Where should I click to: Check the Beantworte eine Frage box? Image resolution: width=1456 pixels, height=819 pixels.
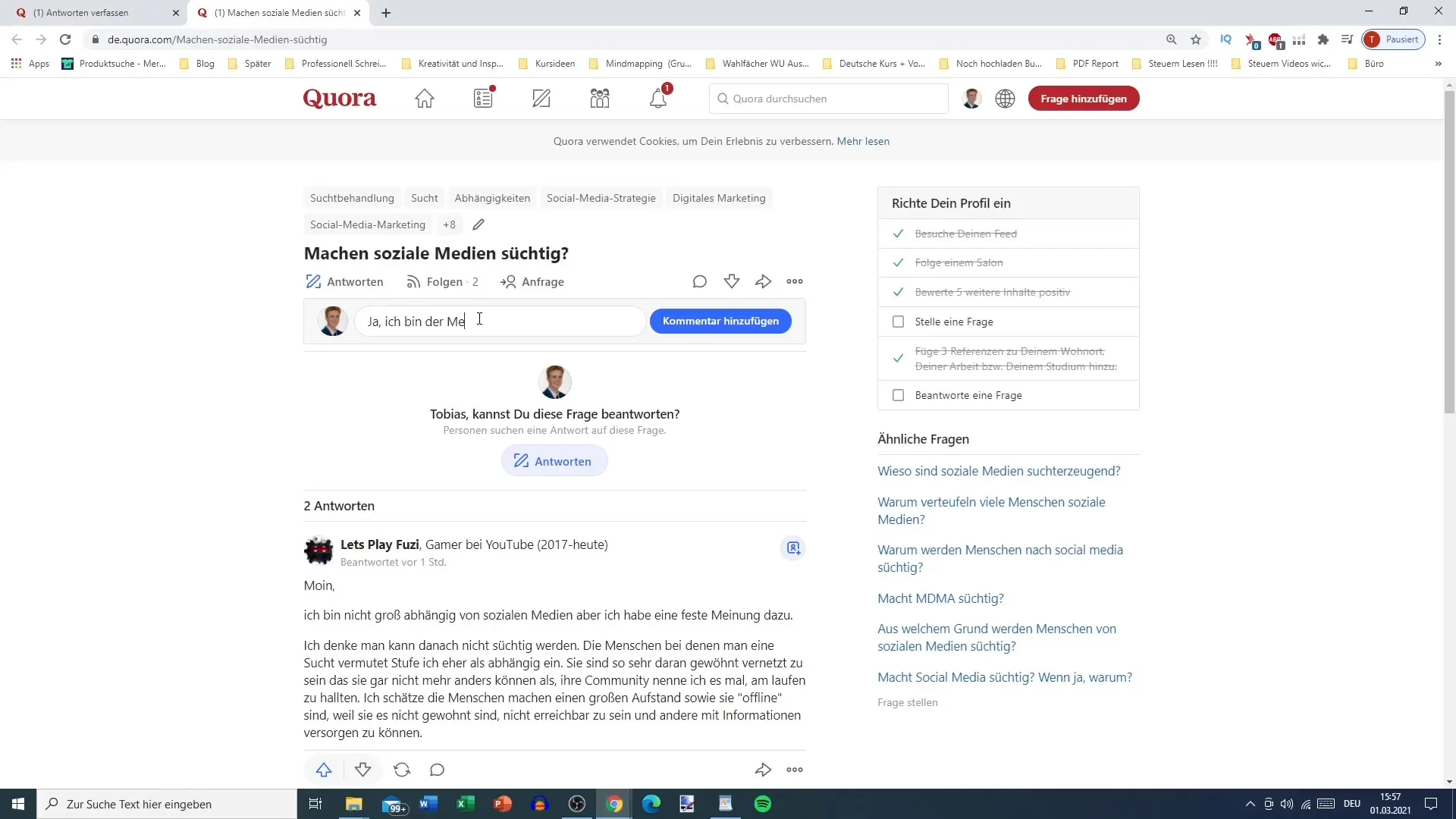pyautogui.click(x=899, y=395)
